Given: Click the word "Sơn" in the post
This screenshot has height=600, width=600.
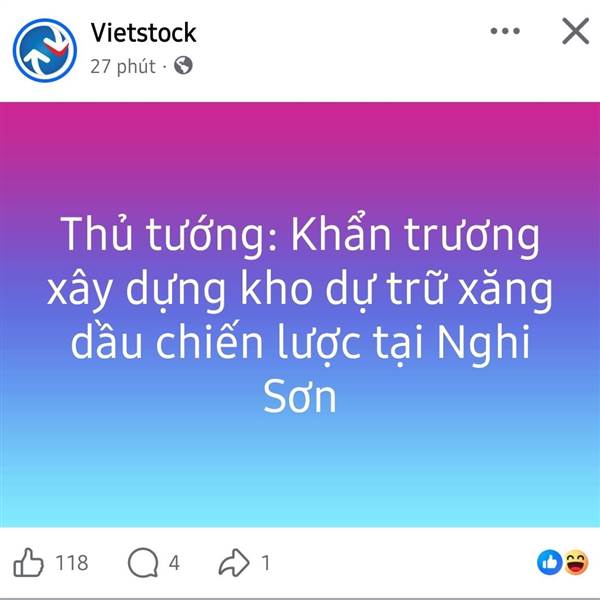Looking at the screenshot, I should tap(300, 396).
